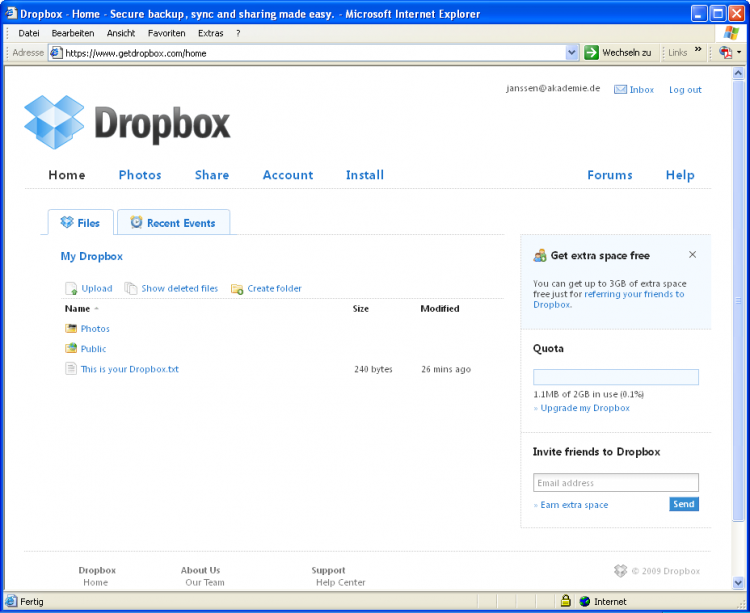The width and height of the screenshot is (750, 613).
Task: Sort files by Name column
Action: pyautogui.click(x=77, y=309)
